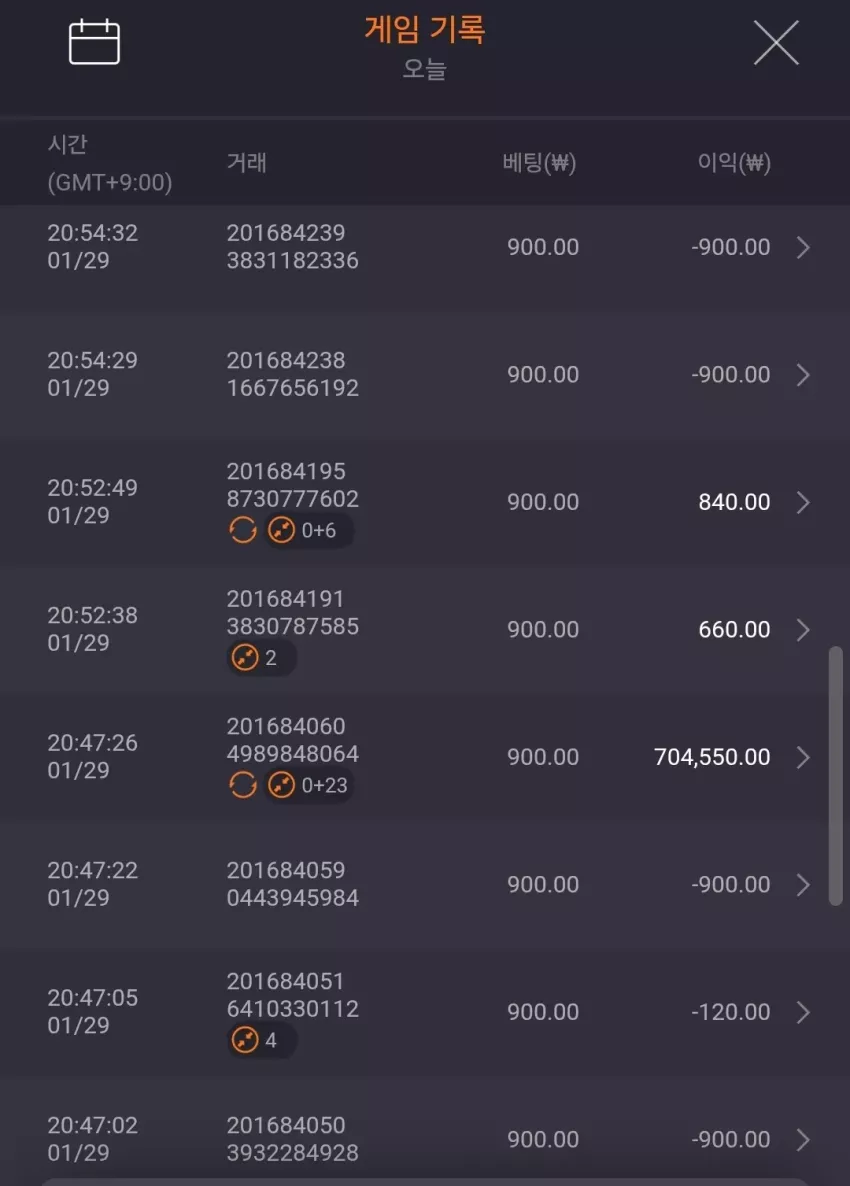Click the 게임 기록 title

coord(425,29)
